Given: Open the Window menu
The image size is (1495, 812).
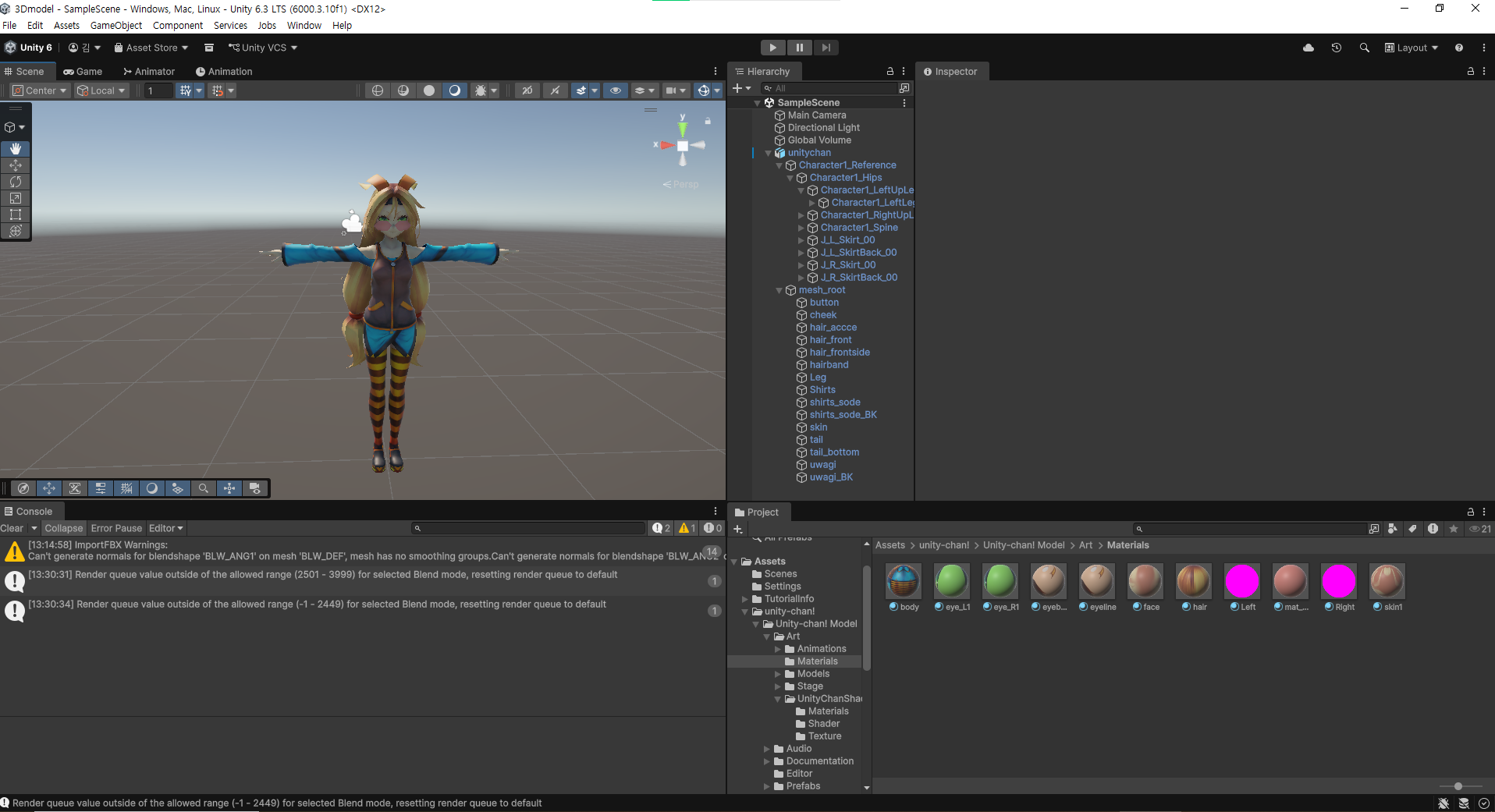Looking at the screenshot, I should pos(304,25).
